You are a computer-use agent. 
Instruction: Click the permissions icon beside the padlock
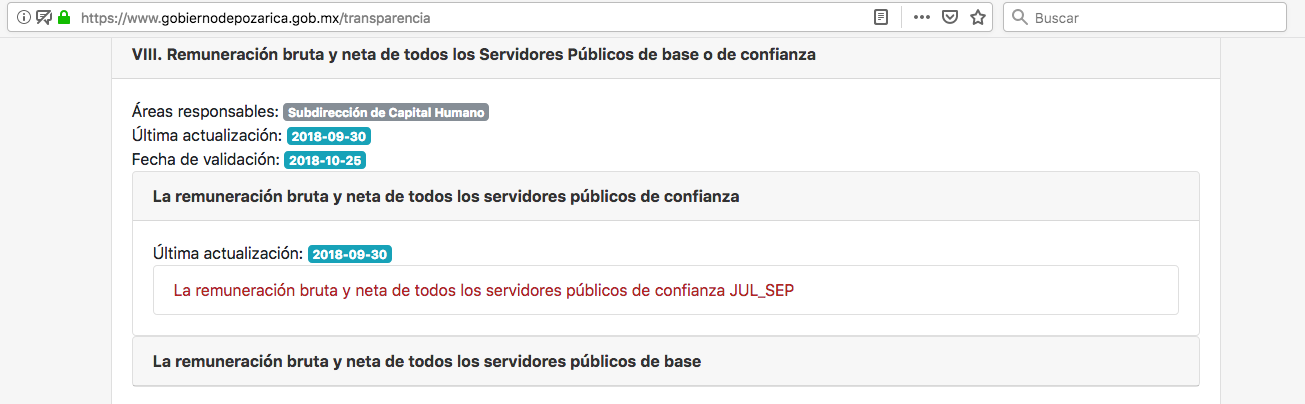[44, 18]
